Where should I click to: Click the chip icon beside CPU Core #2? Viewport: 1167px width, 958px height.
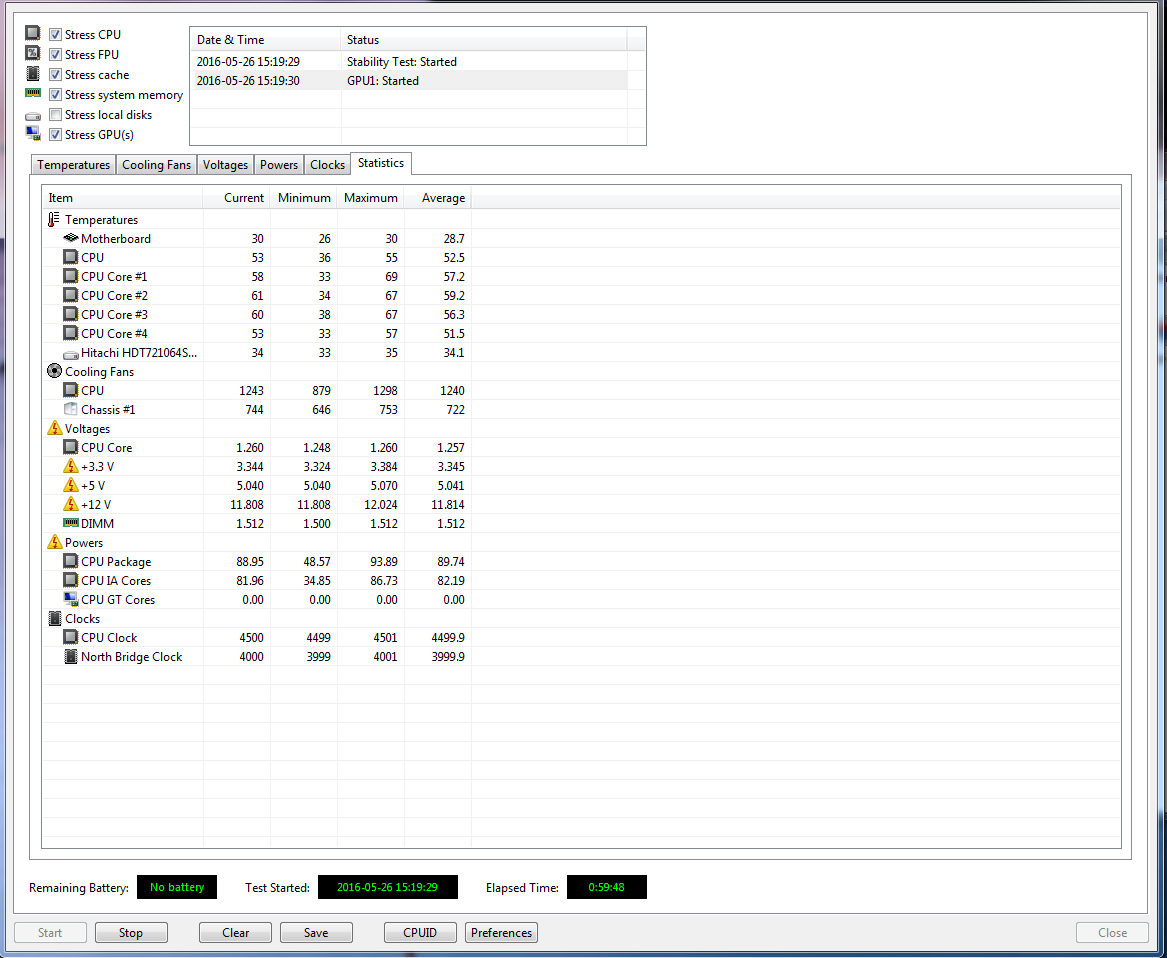pyautogui.click(x=71, y=296)
